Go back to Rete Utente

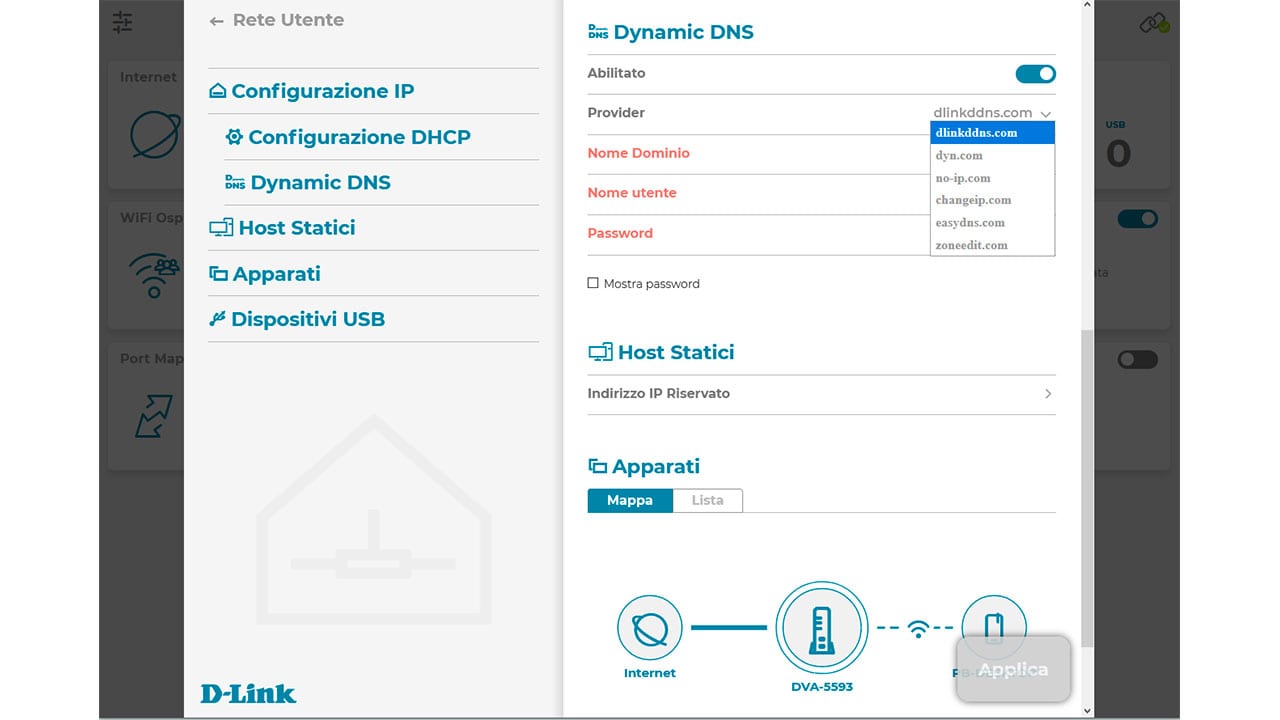coord(277,20)
